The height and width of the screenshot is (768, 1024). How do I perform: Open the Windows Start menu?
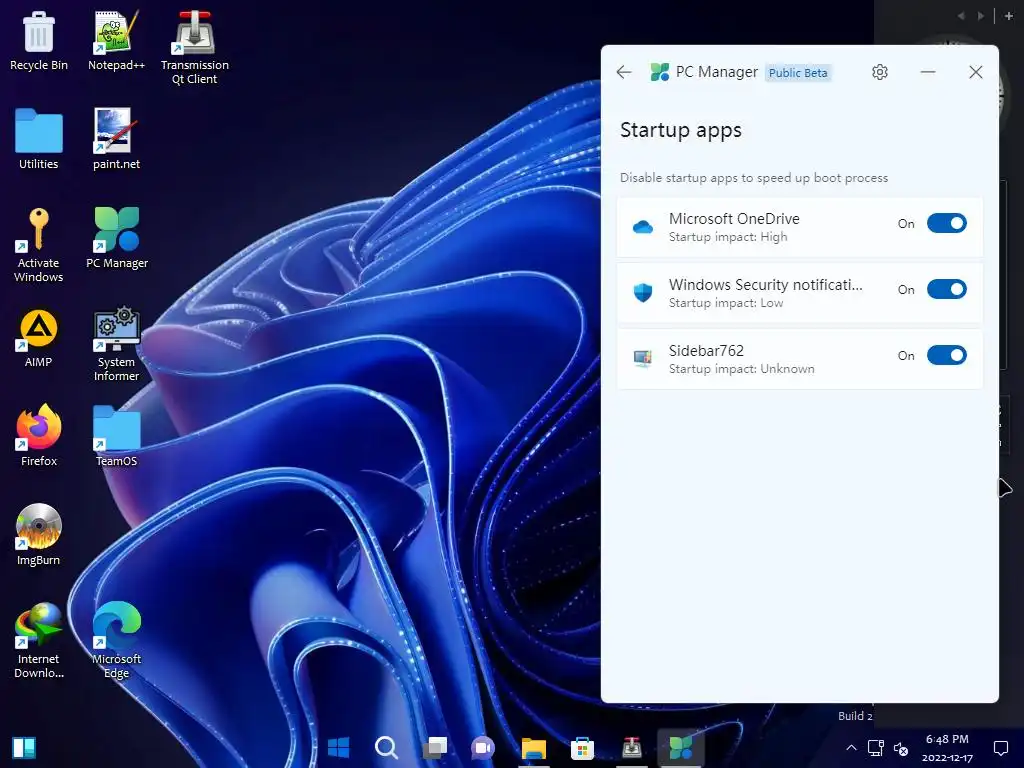[338, 748]
